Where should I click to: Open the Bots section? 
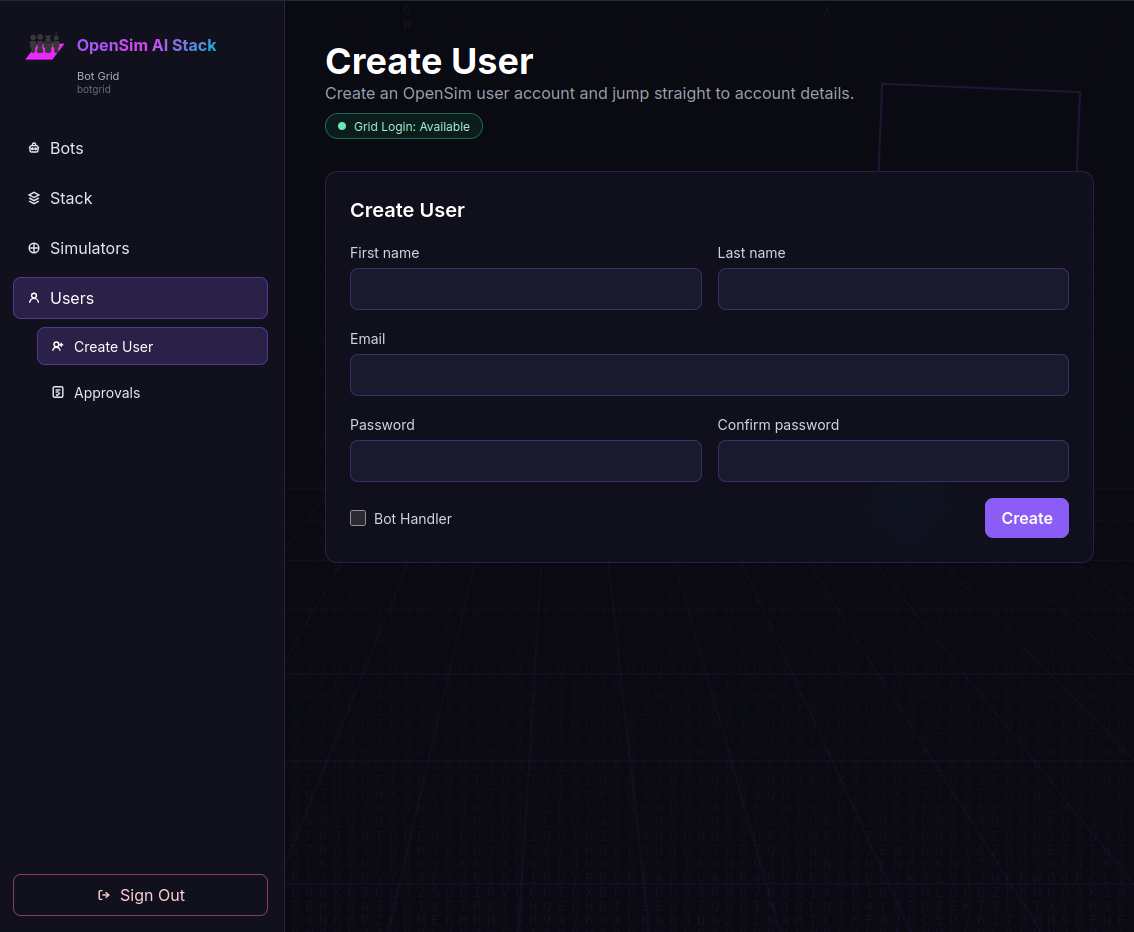140,148
